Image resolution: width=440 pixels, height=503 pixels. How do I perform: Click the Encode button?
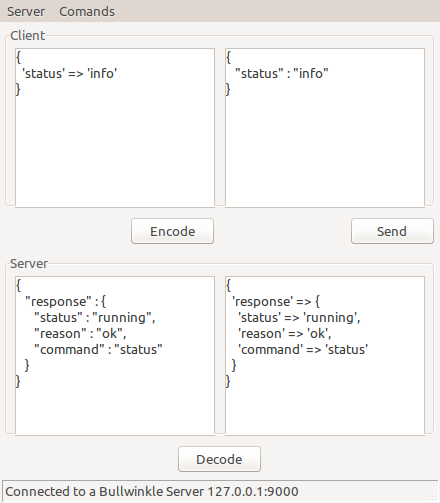172,231
